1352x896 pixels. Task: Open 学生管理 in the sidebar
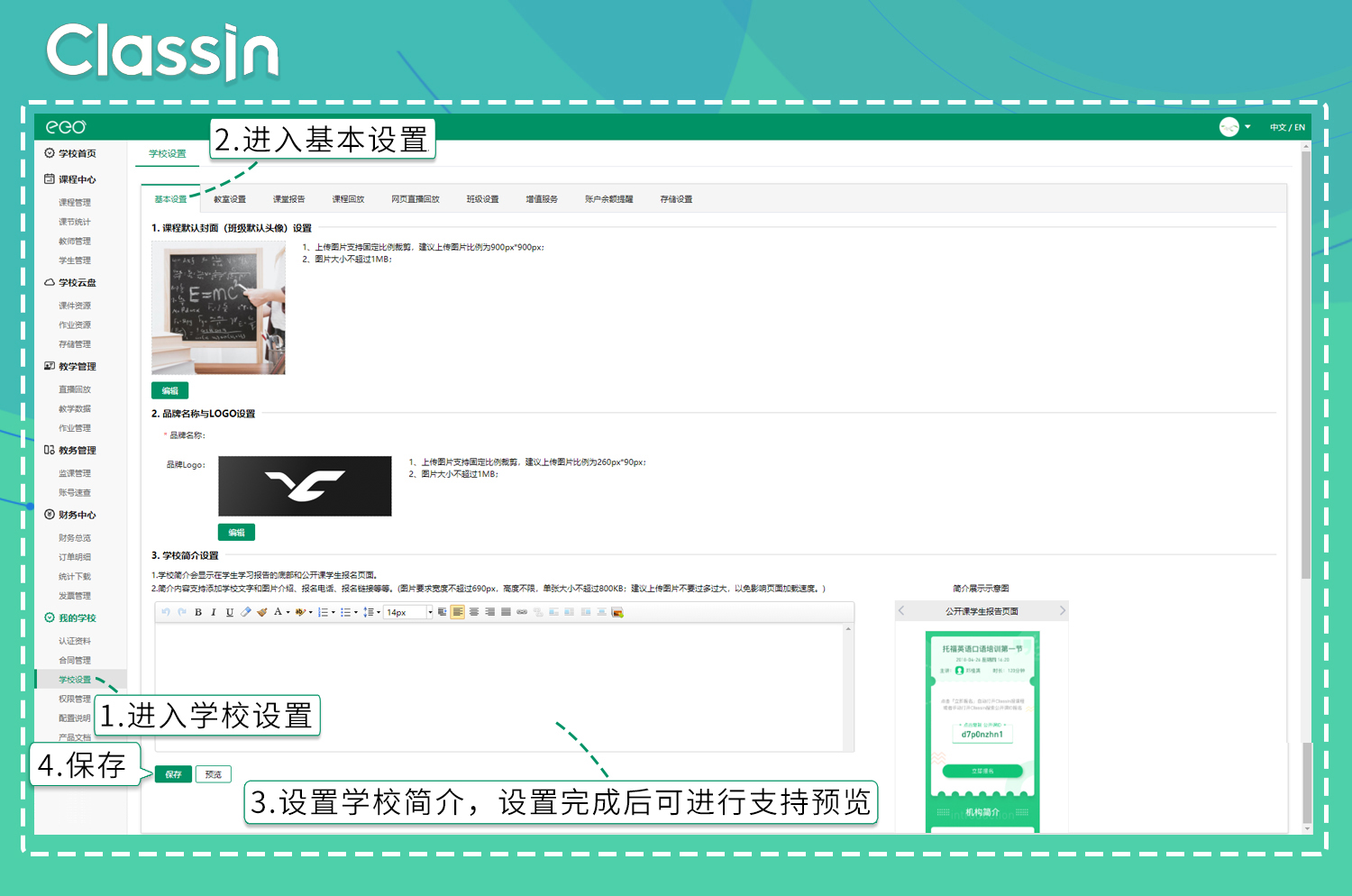tap(75, 261)
